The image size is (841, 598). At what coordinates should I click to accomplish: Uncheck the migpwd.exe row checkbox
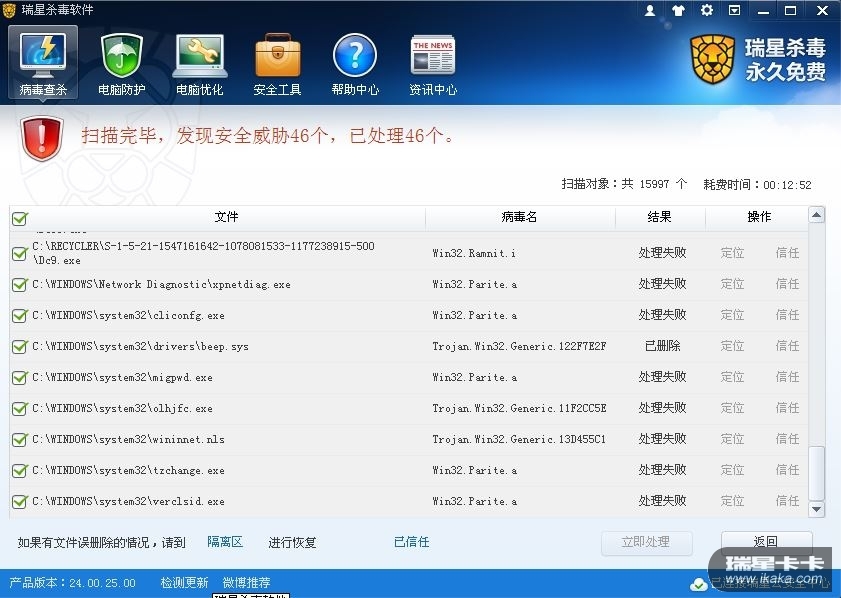click(x=20, y=378)
